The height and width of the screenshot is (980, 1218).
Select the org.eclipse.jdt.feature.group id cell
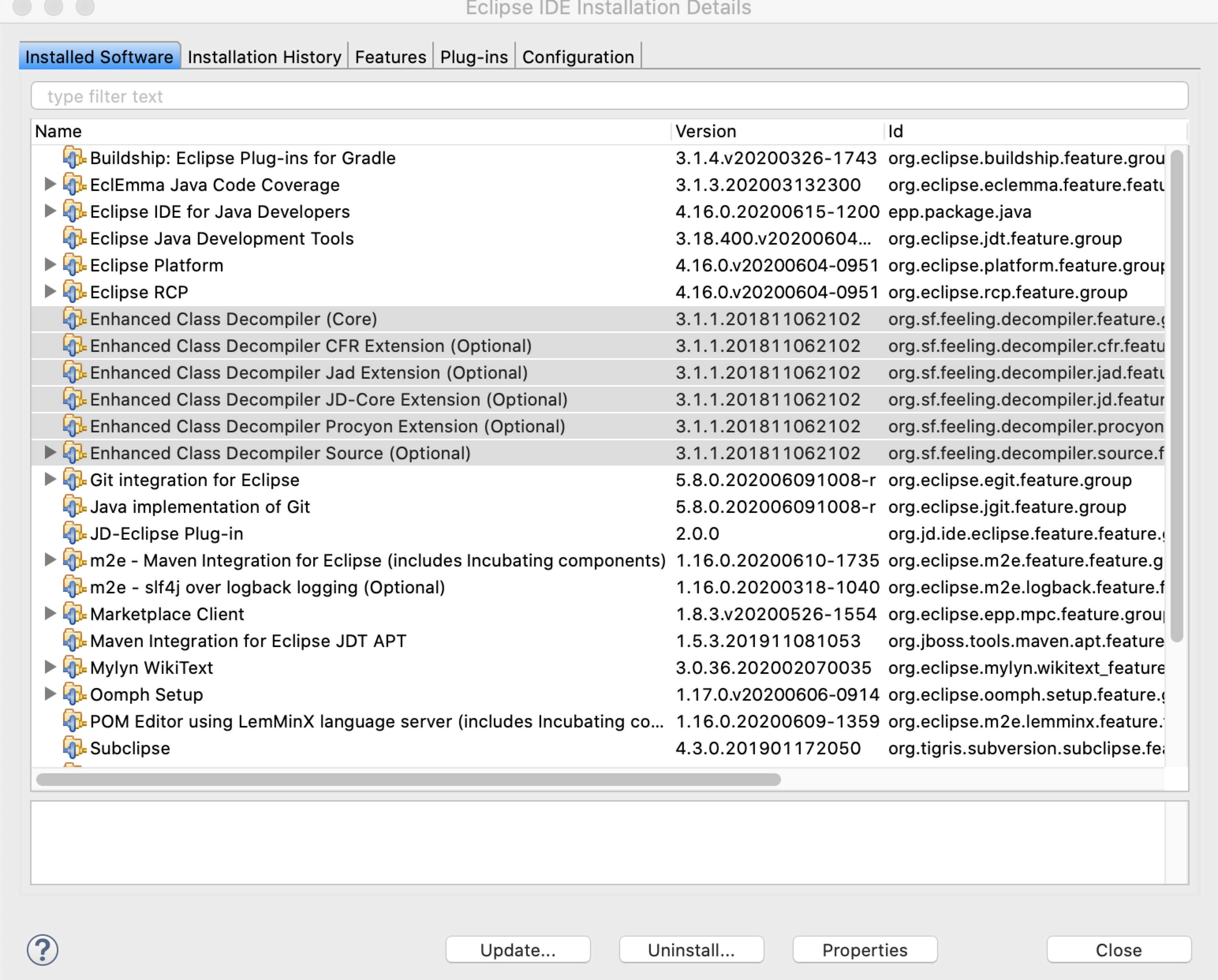[x=1005, y=239]
